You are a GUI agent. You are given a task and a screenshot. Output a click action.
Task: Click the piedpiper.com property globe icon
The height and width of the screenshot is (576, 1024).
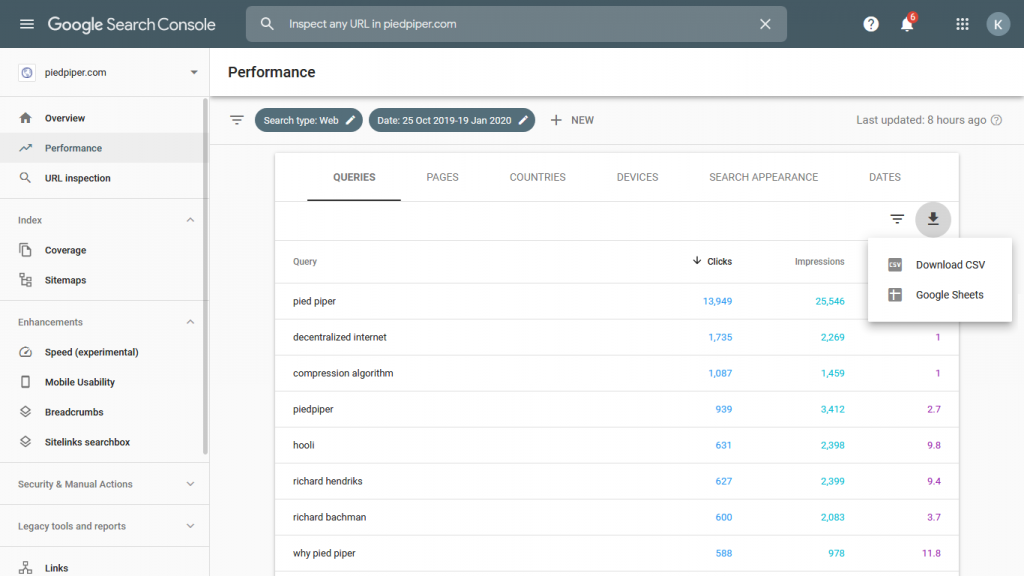27,72
